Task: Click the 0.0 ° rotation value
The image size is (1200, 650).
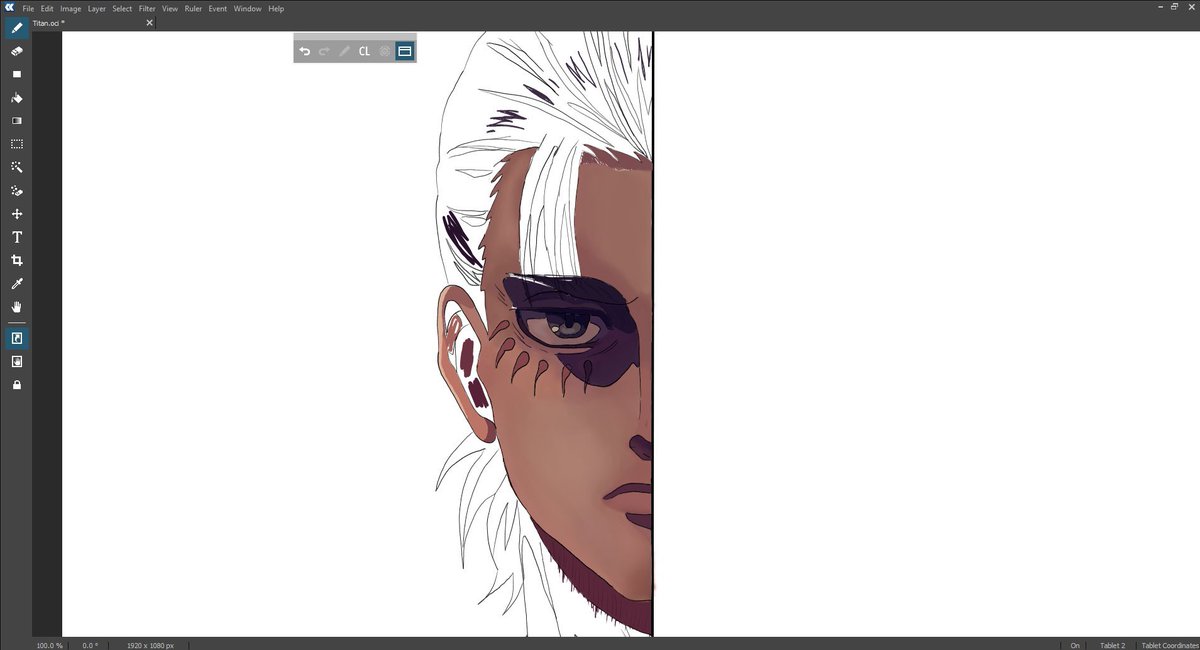Action: click(x=90, y=645)
